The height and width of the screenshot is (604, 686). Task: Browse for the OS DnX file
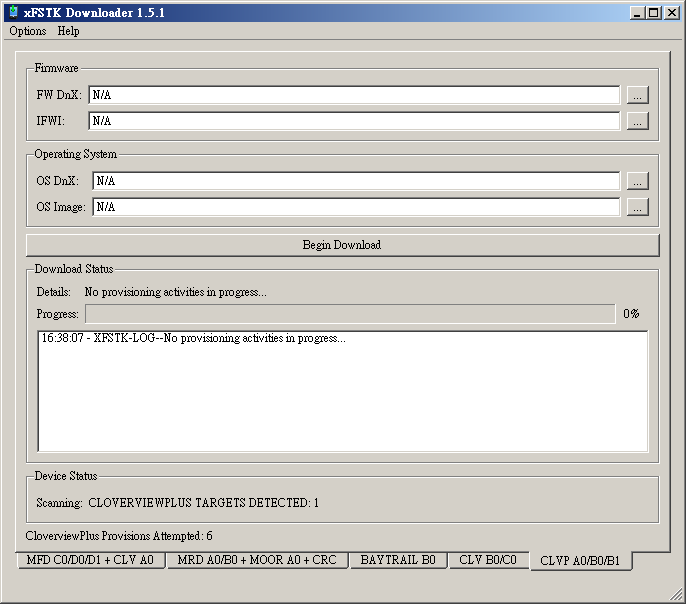click(637, 181)
